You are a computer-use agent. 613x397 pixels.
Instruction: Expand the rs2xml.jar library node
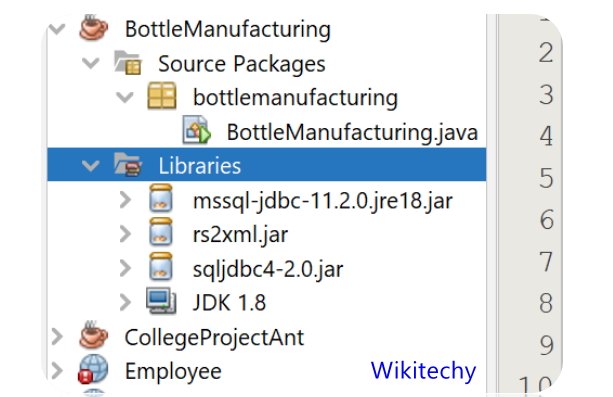point(125,234)
